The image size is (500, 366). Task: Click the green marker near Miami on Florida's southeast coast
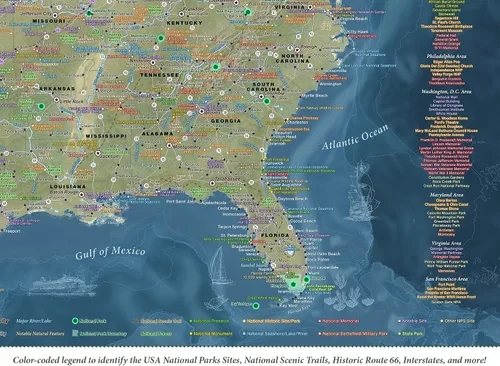click(x=306, y=279)
